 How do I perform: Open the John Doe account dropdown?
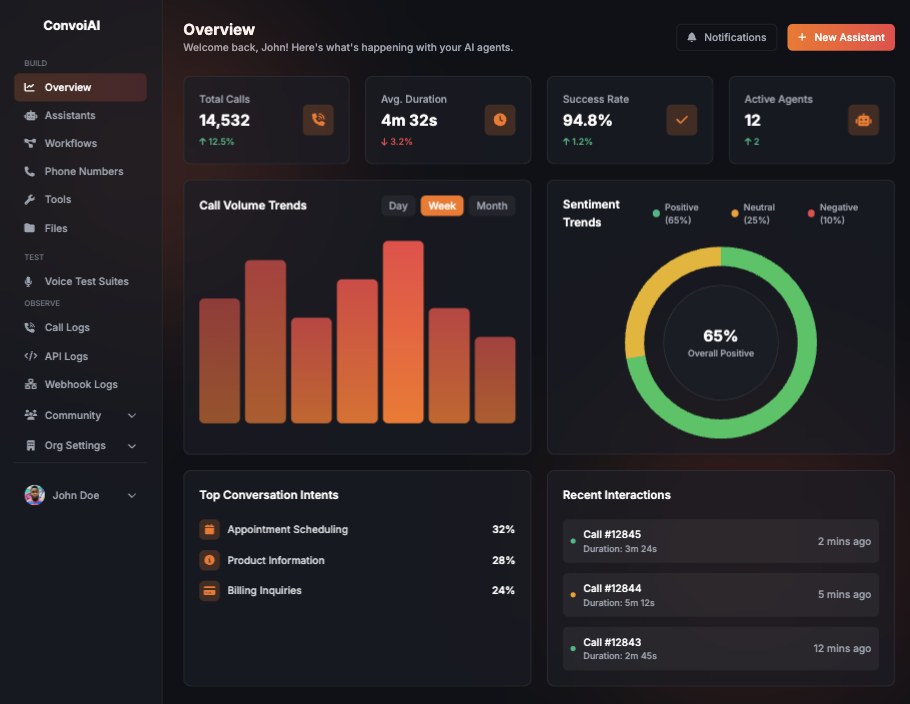[x=131, y=496]
